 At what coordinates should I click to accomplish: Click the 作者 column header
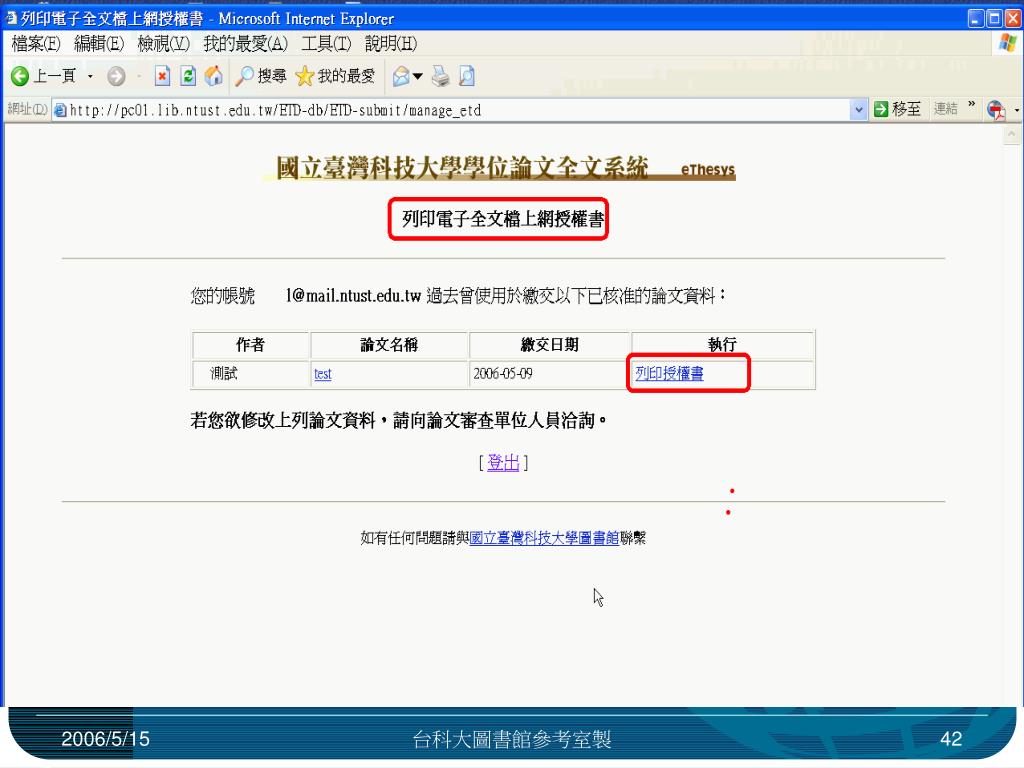250,345
